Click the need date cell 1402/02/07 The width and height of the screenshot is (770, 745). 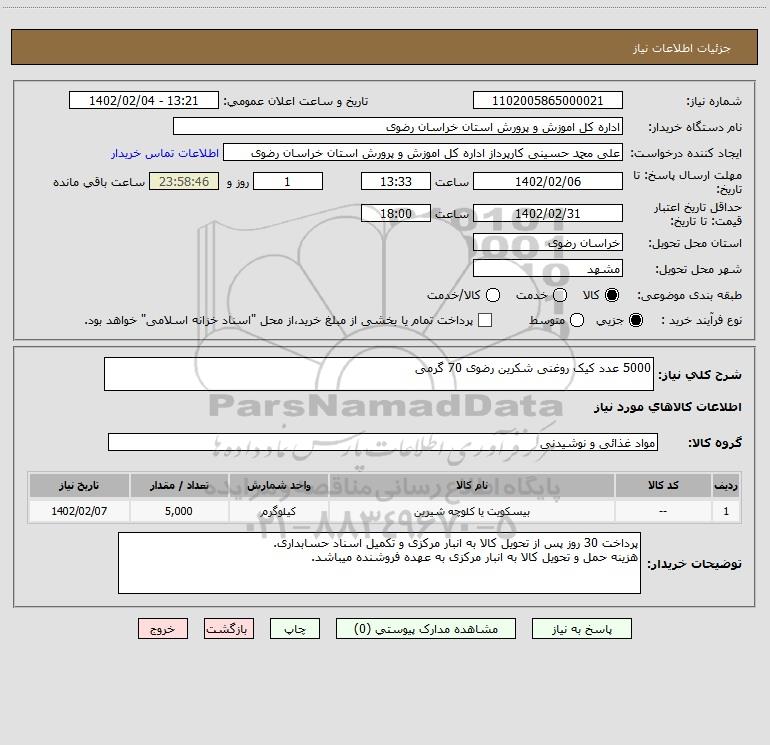tap(79, 511)
